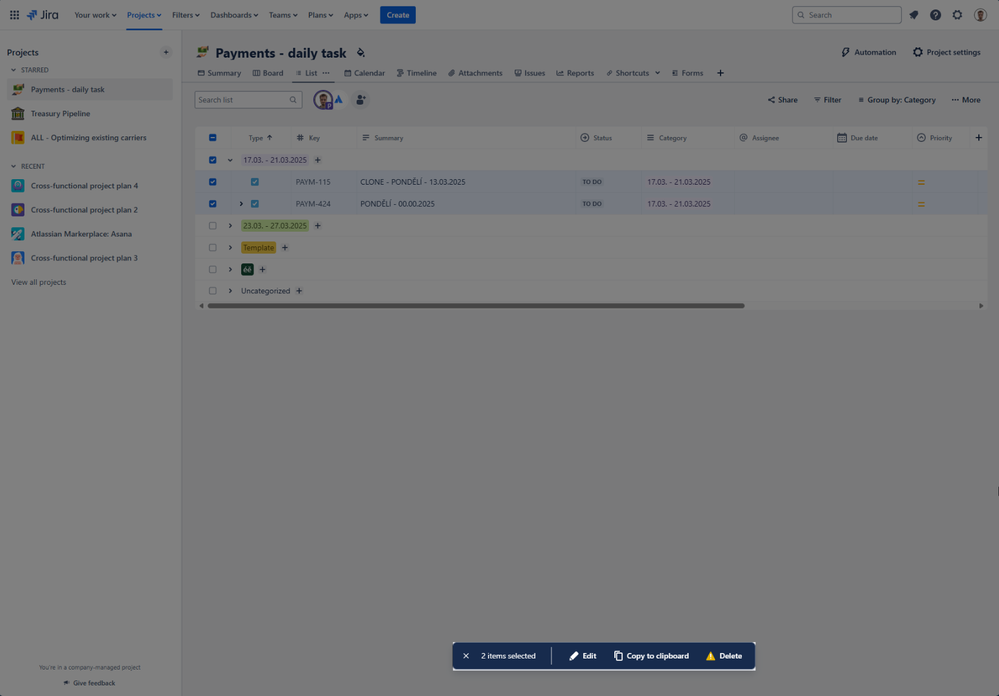Switch to the Calendar tab
This screenshot has width=999, height=696.
(x=364, y=73)
